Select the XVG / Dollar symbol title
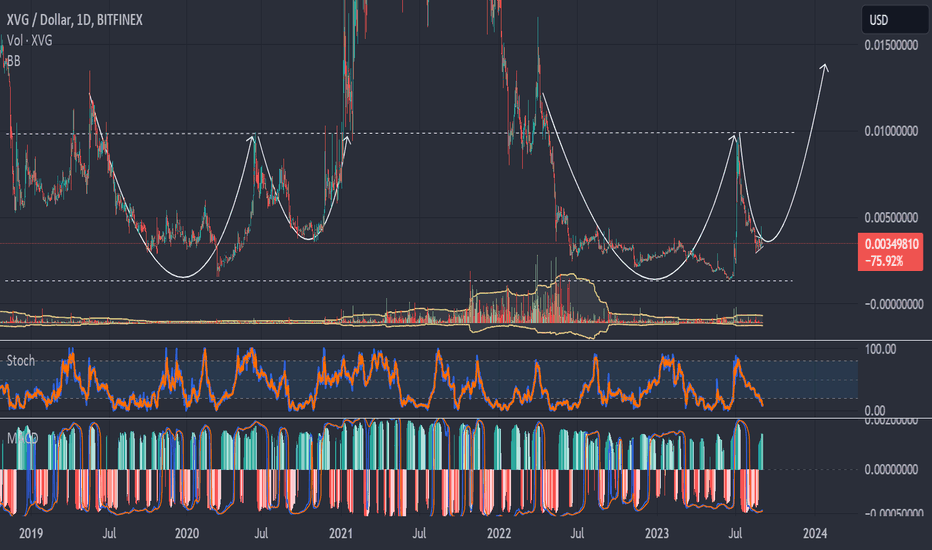This screenshot has height=550, width=932. 74,20
